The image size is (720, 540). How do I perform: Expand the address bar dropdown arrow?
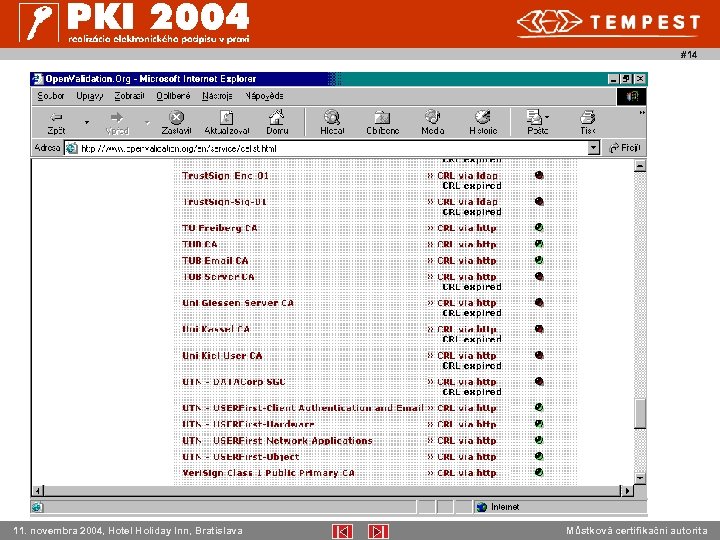coord(594,148)
